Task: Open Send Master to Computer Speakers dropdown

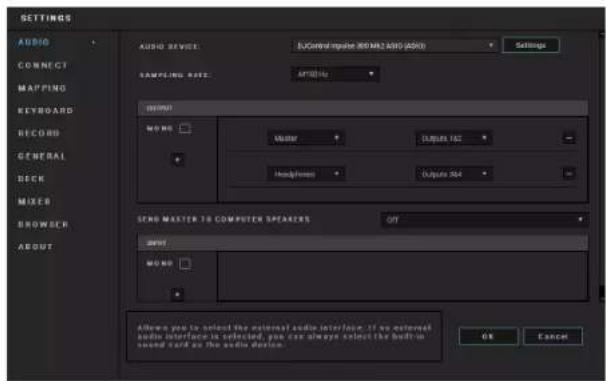Action: (x=484, y=220)
